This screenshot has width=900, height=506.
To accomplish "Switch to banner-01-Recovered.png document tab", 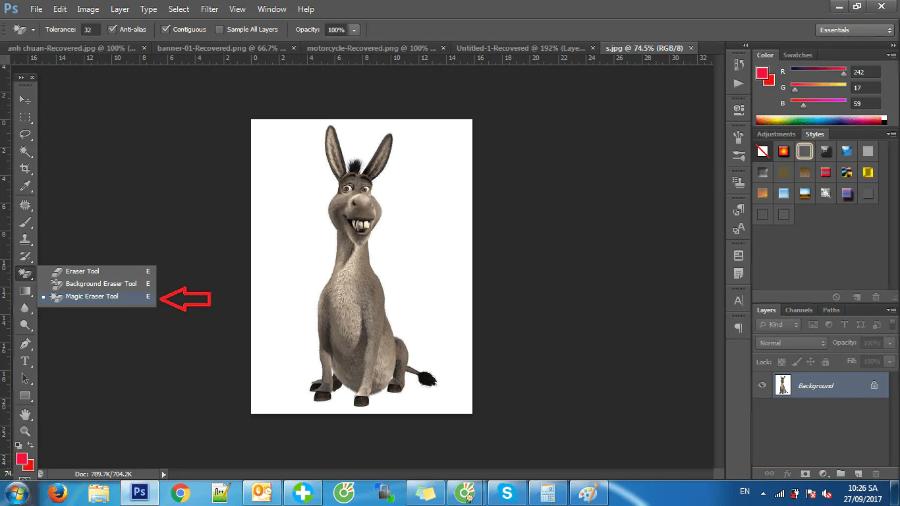I will 222,48.
